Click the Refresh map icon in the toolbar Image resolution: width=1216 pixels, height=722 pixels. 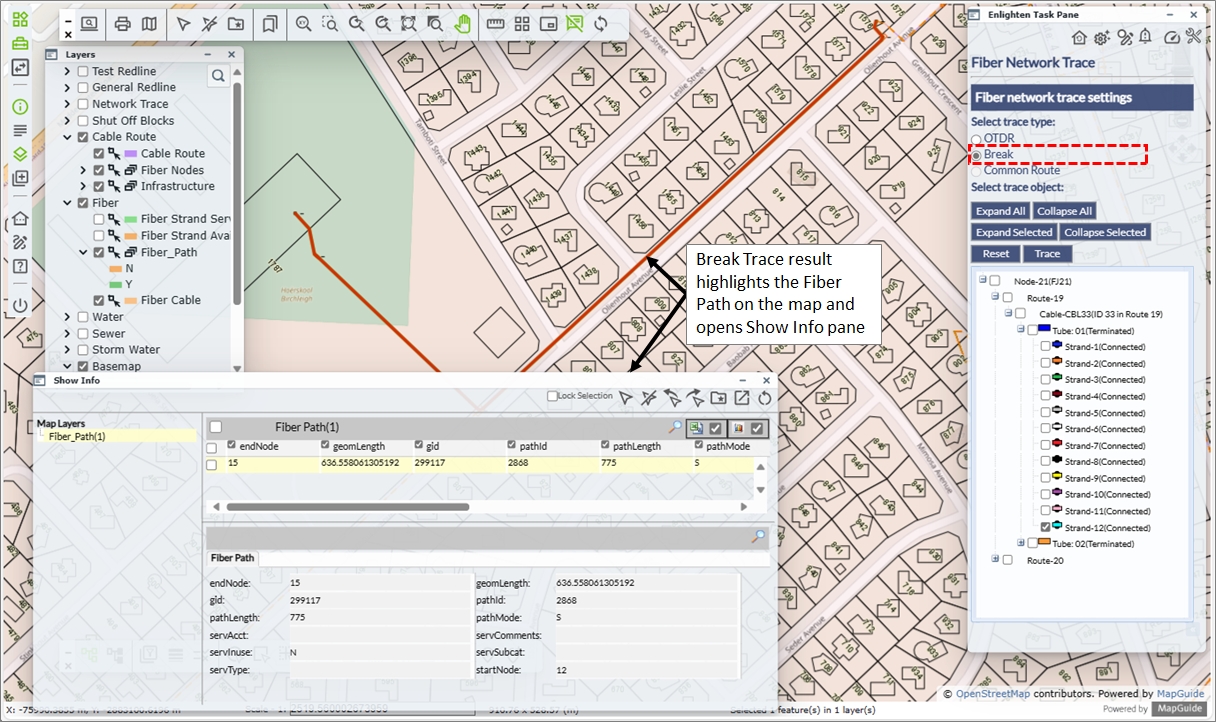point(600,24)
